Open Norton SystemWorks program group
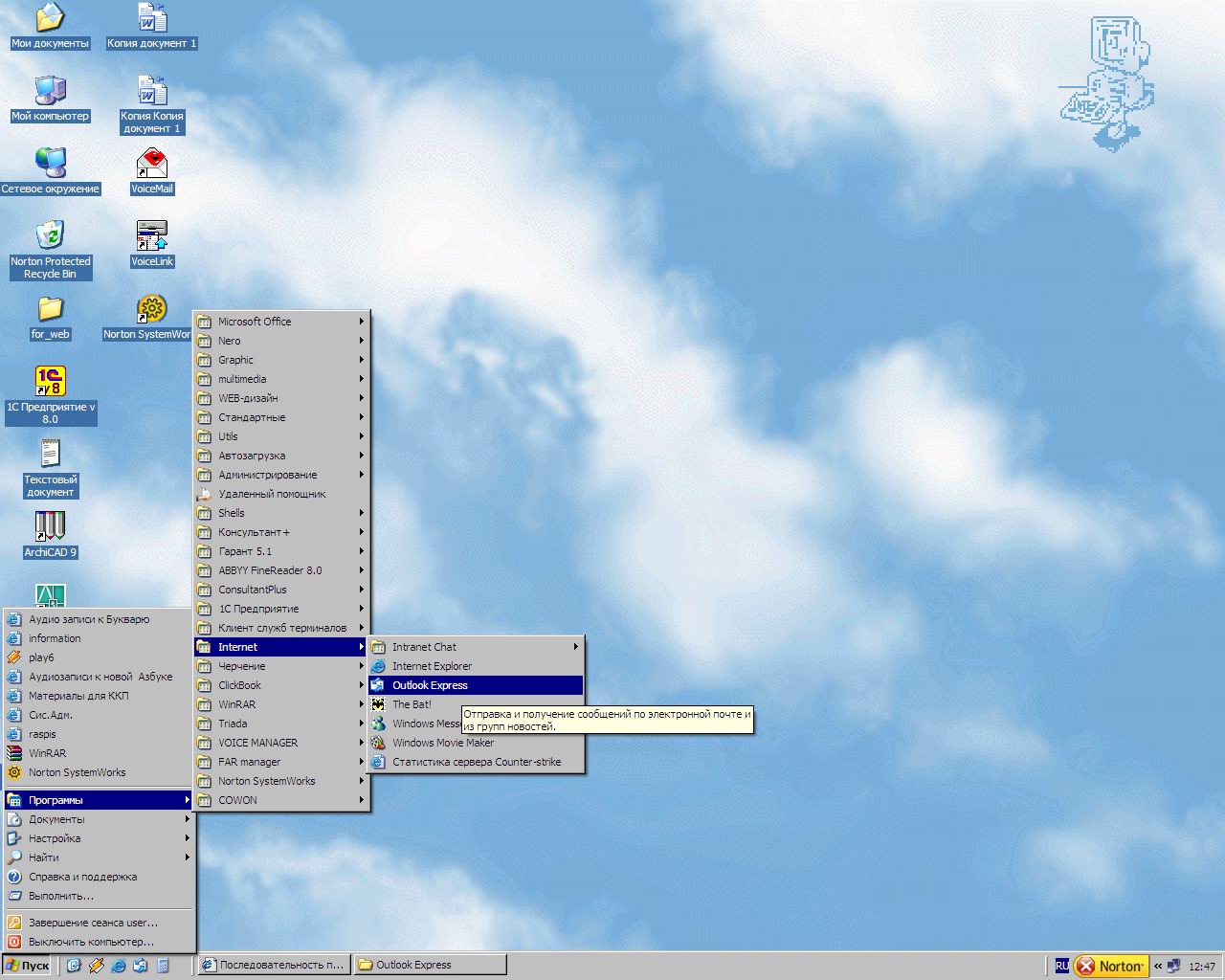The image size is (1225, 980). pos(281,781)
